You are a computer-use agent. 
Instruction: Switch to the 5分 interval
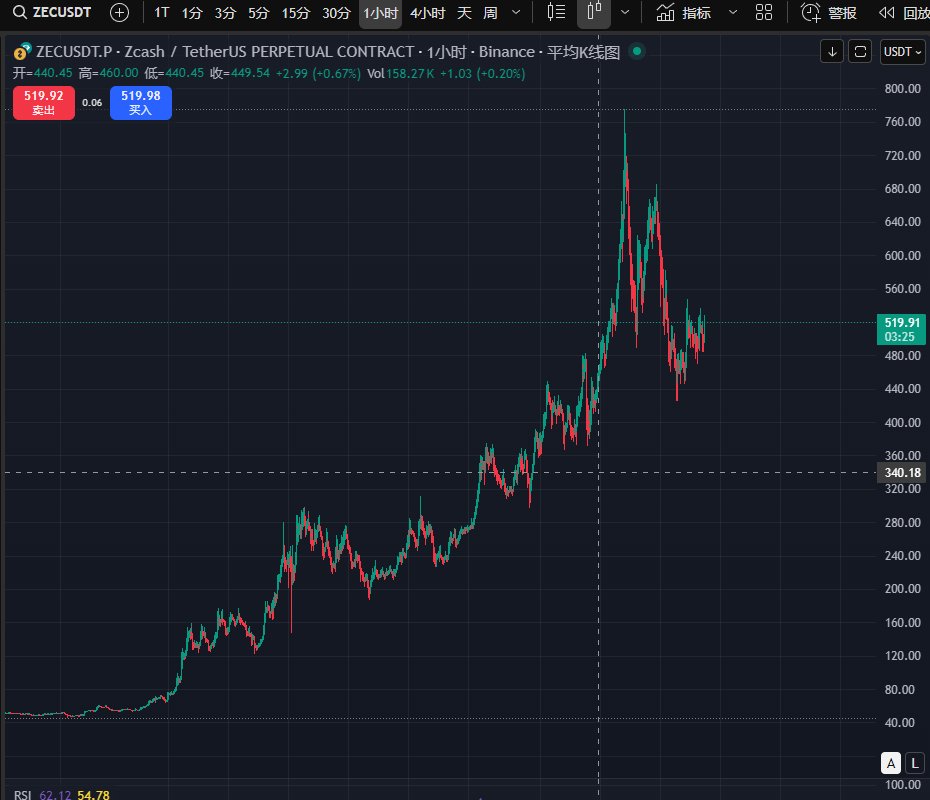click(258, 12)
